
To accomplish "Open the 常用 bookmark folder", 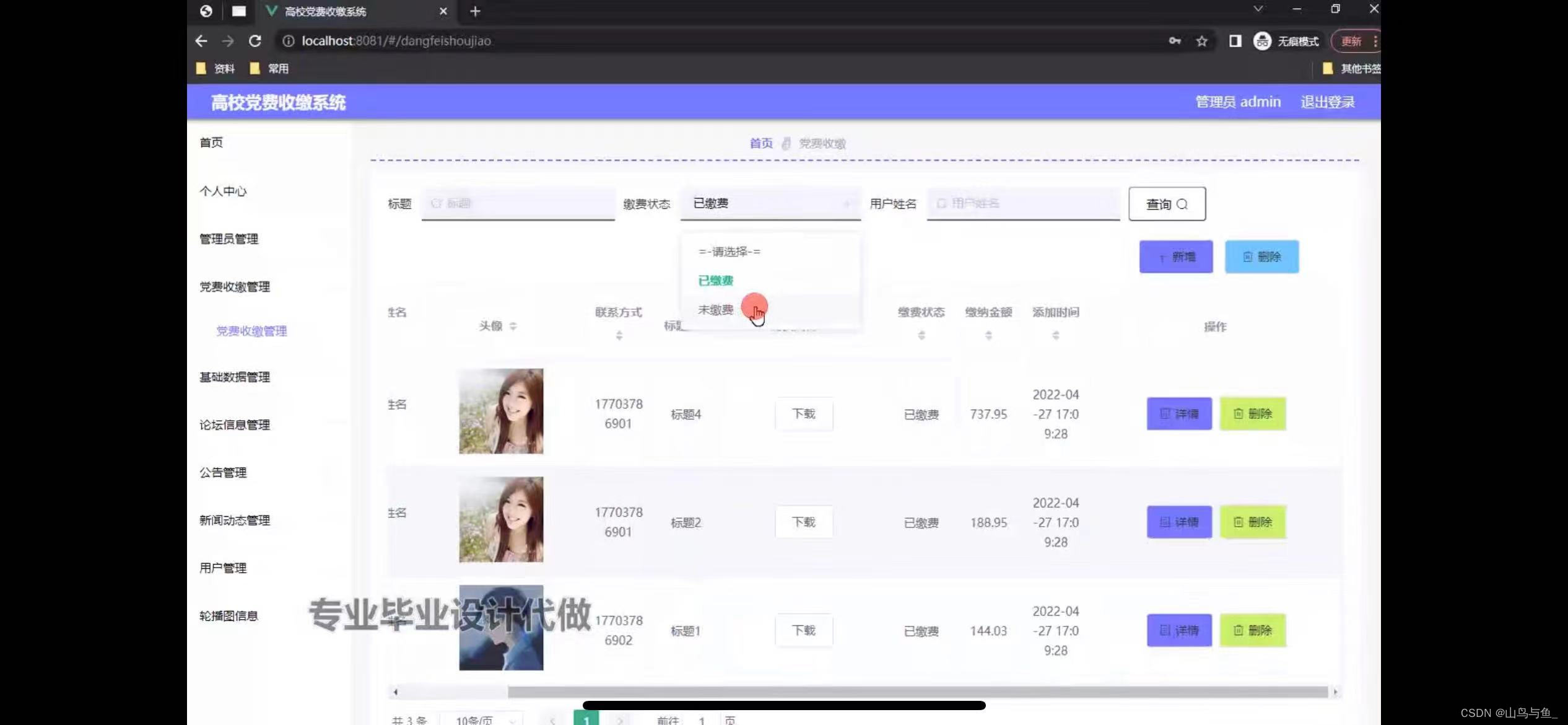I will tap(269, 69).
